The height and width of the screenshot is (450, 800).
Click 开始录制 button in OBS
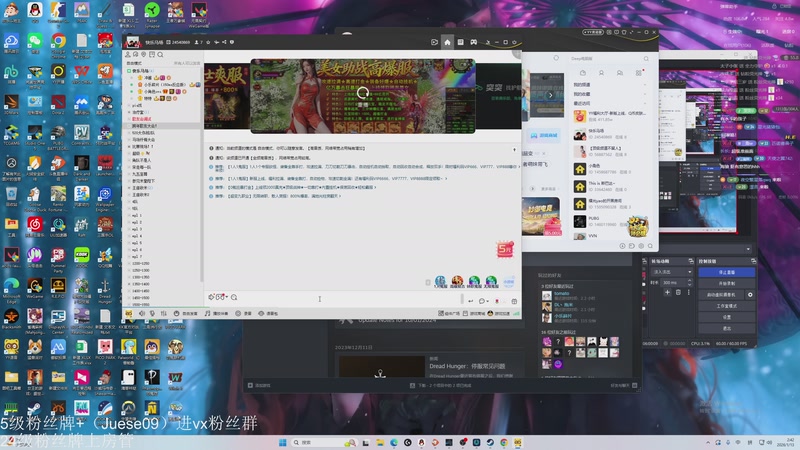point(727,283)
